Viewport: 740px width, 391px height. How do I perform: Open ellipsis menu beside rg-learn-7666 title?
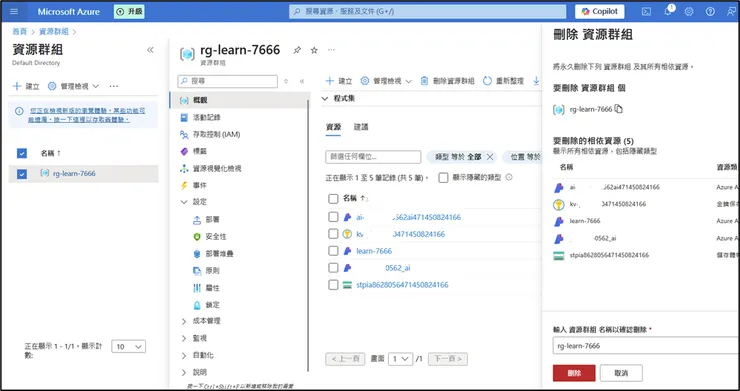pyautogui.click(x=331, y=50)
